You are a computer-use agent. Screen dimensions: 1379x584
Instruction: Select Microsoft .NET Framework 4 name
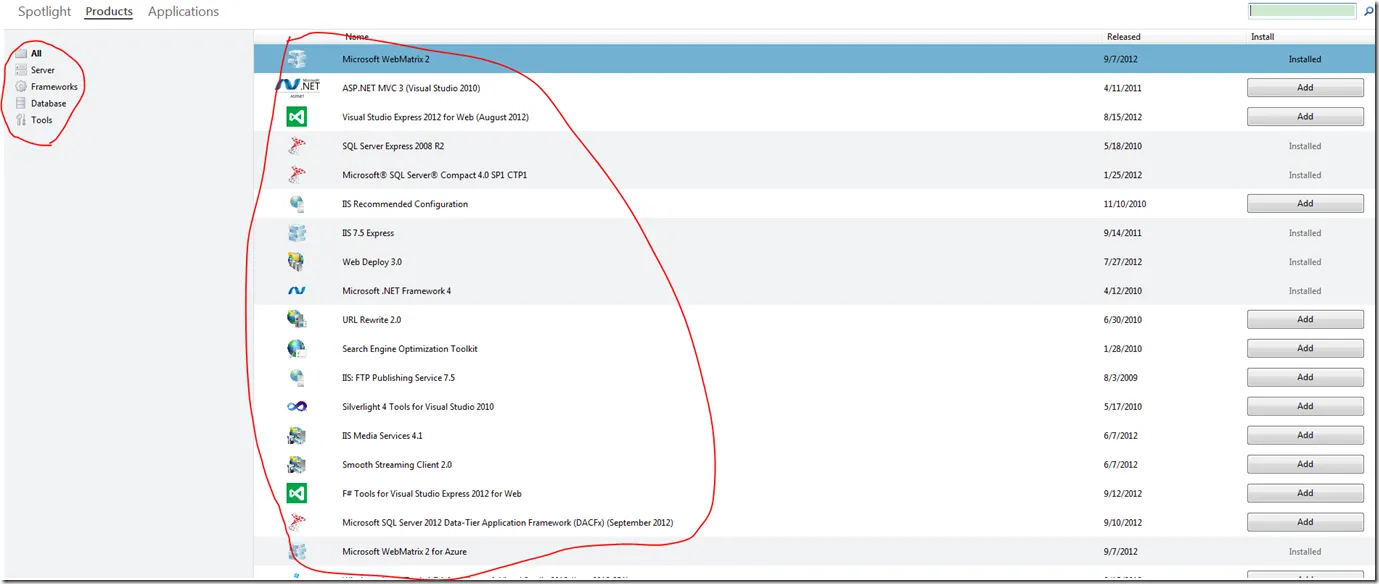[x=396, y=291]
